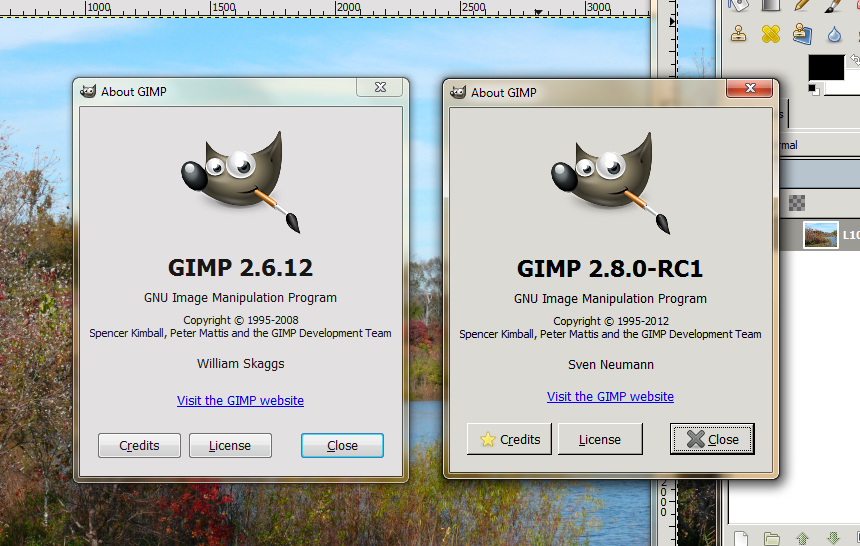Select the Perspective Clone tool
Image resolution: width=860 pixels, height=546 pixels.
tap(802, 33)
